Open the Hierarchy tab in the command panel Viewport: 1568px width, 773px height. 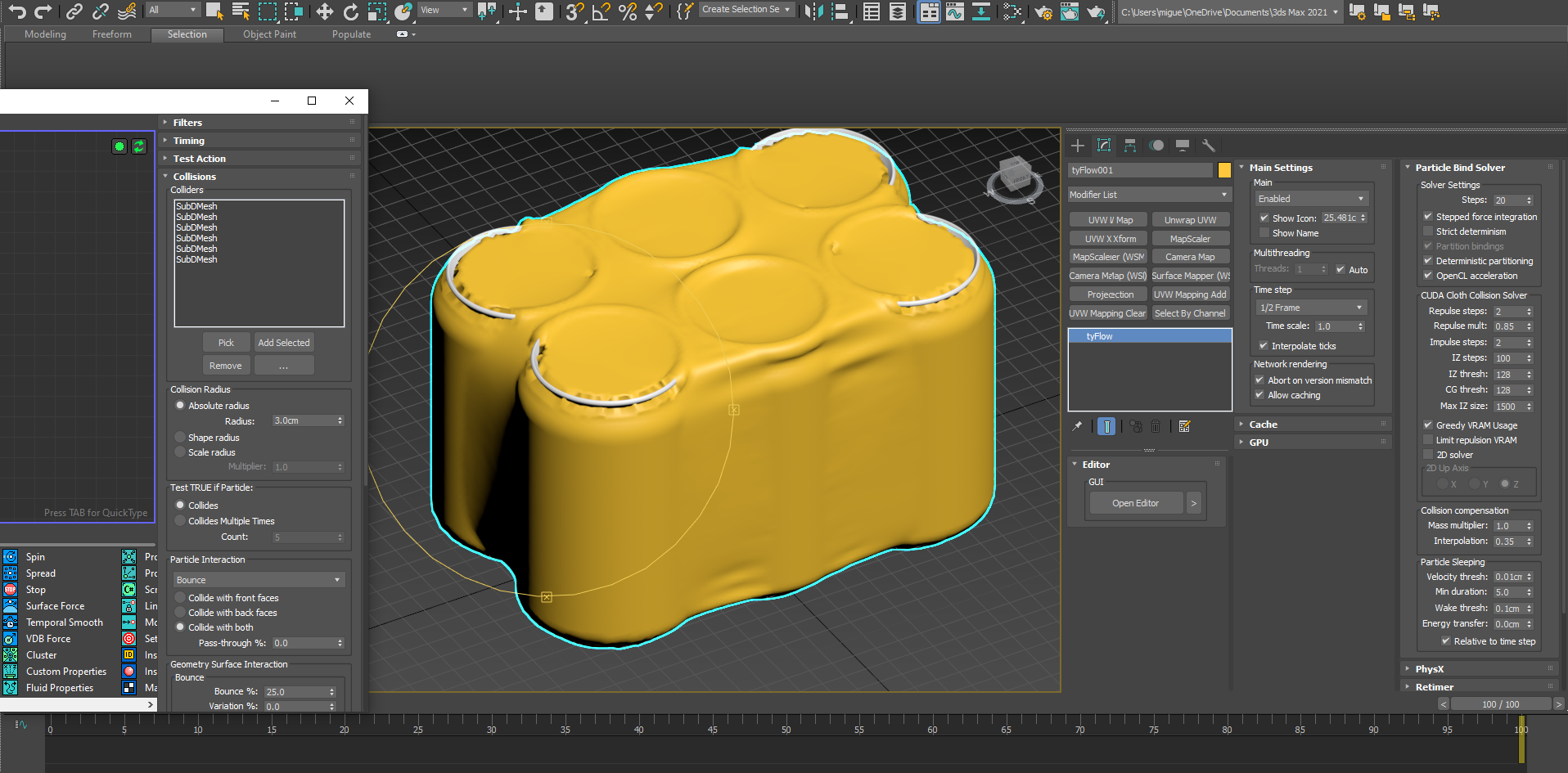click(x=1130, y=146)
